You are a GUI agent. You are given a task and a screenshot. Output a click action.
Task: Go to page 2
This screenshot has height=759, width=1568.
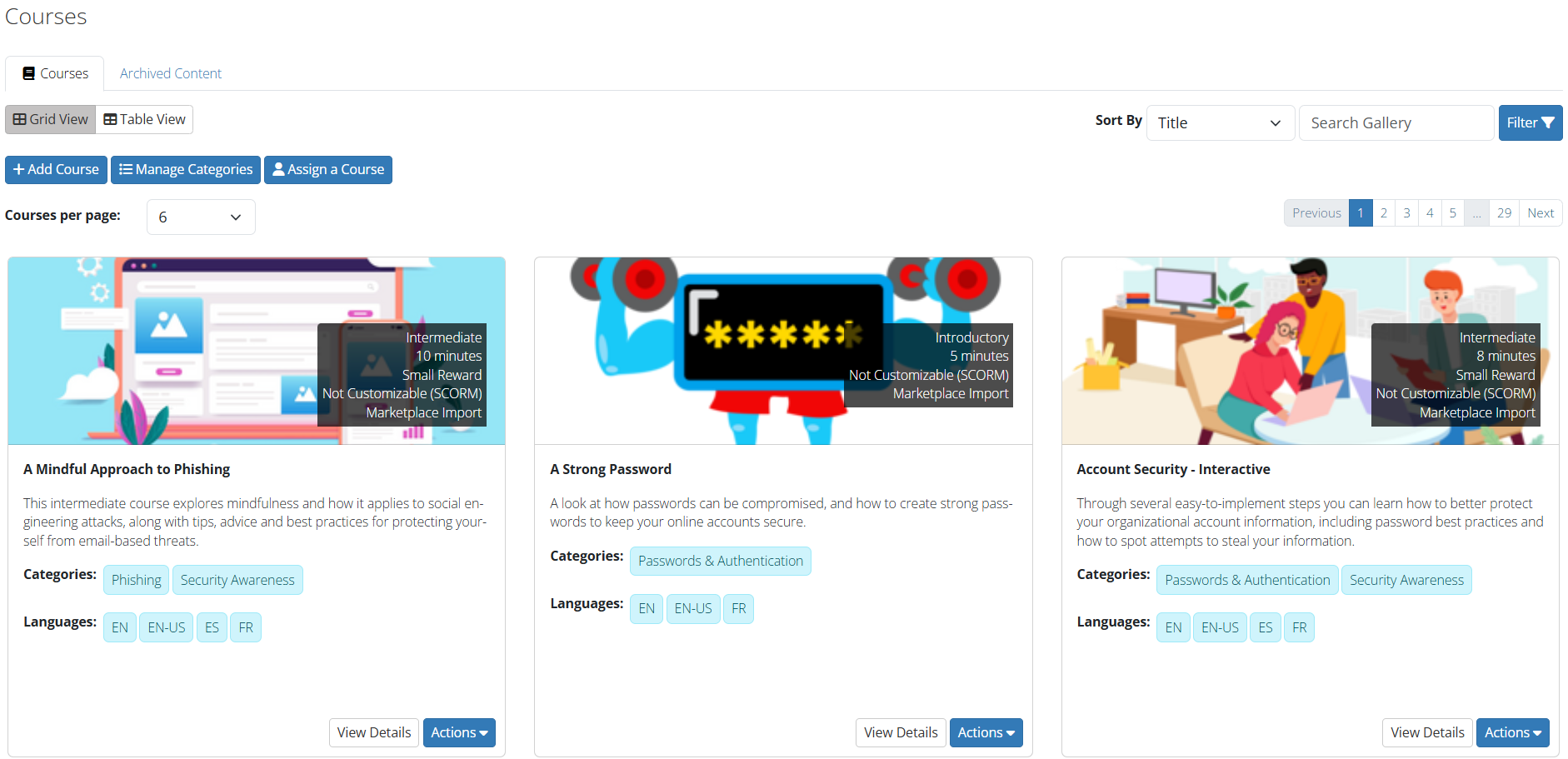click(1384, 213)
